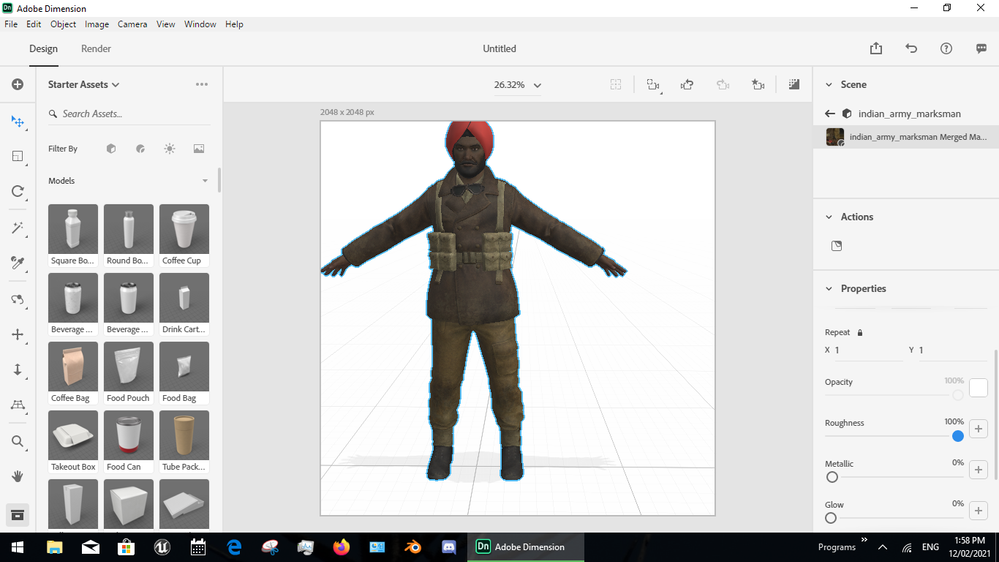Screen dimensions: 999x562
Task: Click the plus button next to Roughness
Action: 978,429
